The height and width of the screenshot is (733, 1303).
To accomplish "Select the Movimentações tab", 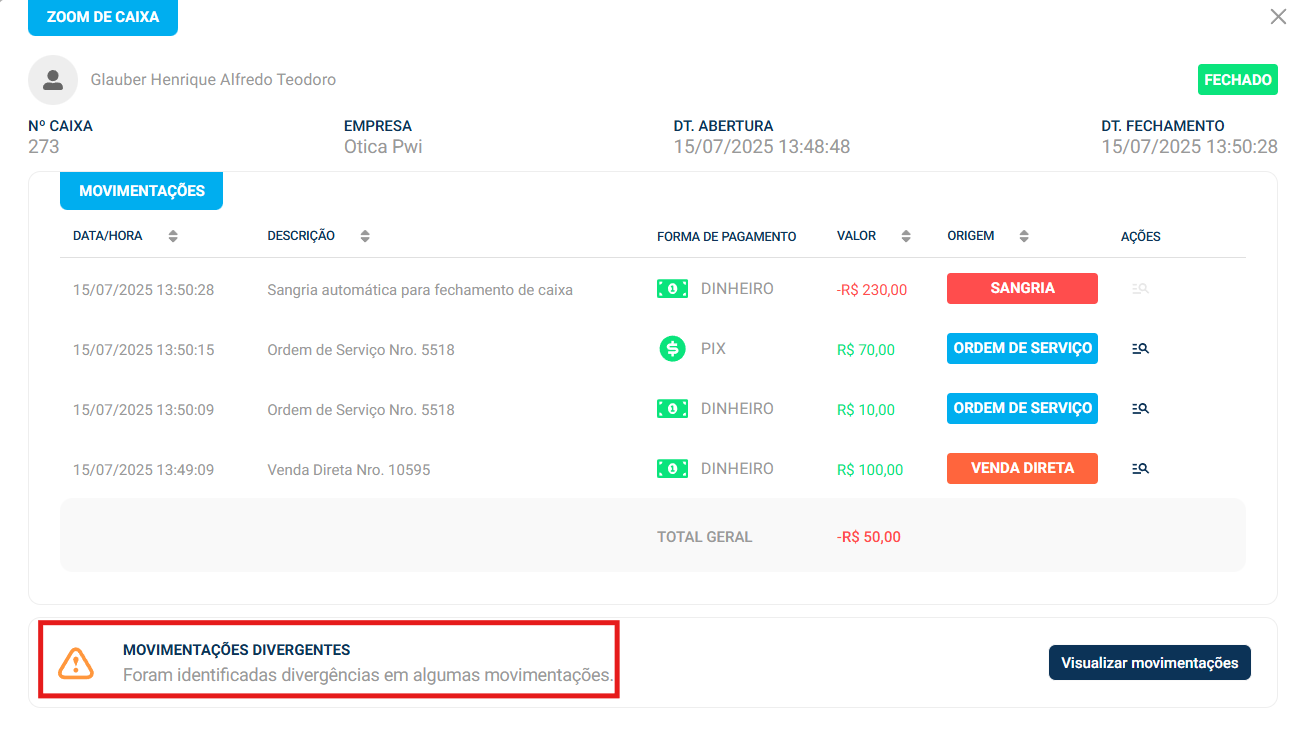I will pyautogui.click(x=141, y=191).
